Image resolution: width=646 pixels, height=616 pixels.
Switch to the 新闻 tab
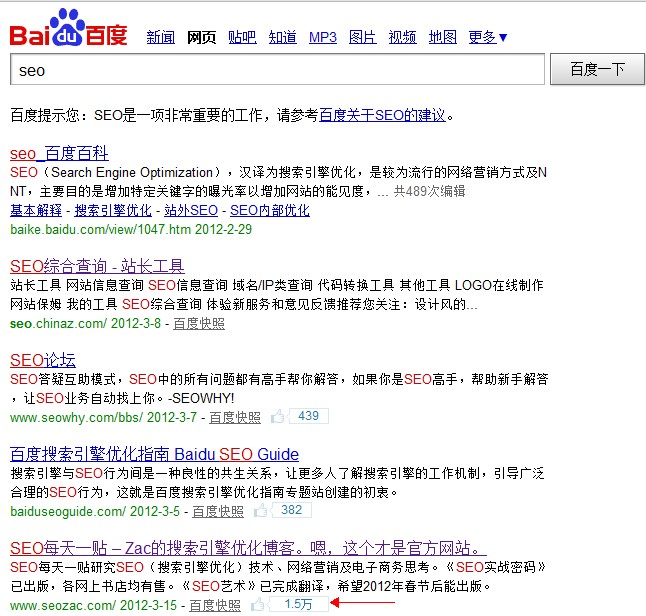click(x=161, y=37)
